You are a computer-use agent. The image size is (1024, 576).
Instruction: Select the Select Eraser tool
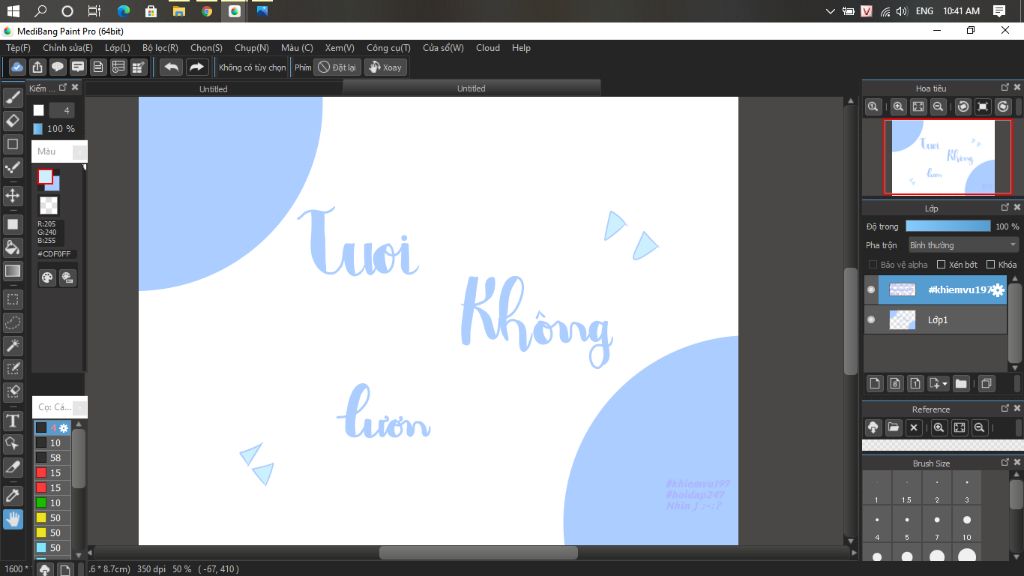point(12,392)
